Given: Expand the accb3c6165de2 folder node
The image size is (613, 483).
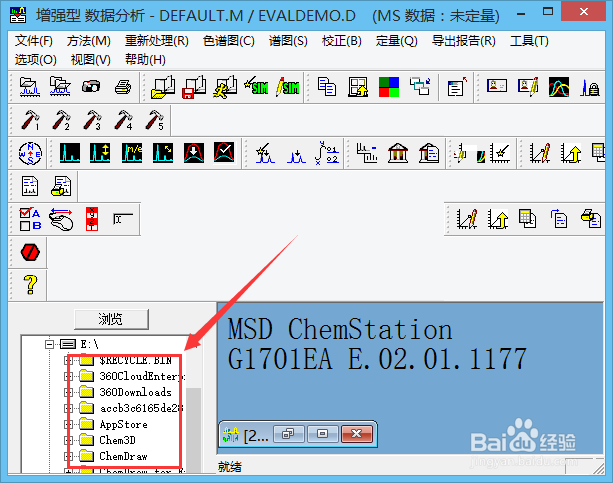Looking at the screenshot, I should click(x=68, y=408).
